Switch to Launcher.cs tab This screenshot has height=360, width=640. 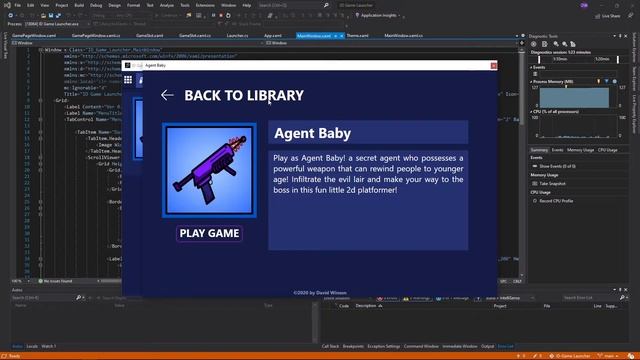tap(237, 36)
